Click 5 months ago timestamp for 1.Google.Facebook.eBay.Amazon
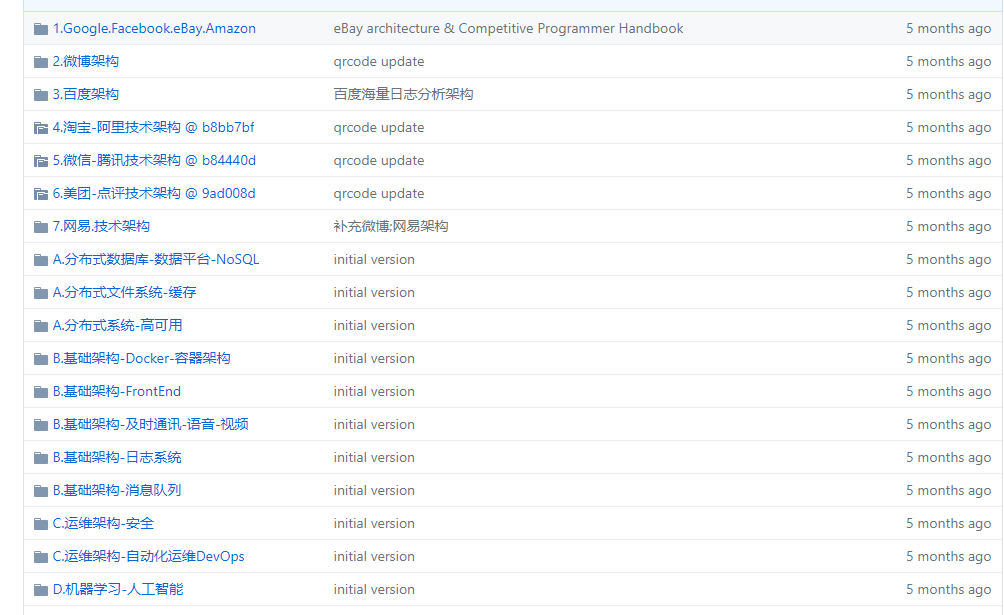This screenshot has height=615, width=1004. point(948,28)
